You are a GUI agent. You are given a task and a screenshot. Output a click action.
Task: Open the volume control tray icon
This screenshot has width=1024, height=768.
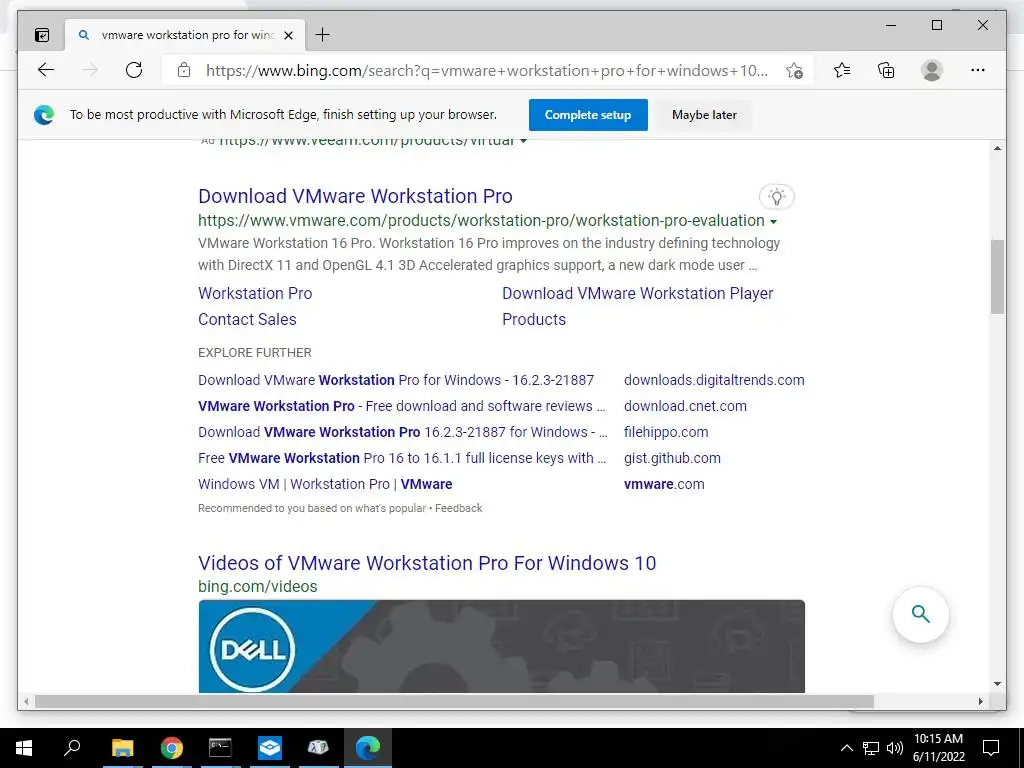[895, 748]
